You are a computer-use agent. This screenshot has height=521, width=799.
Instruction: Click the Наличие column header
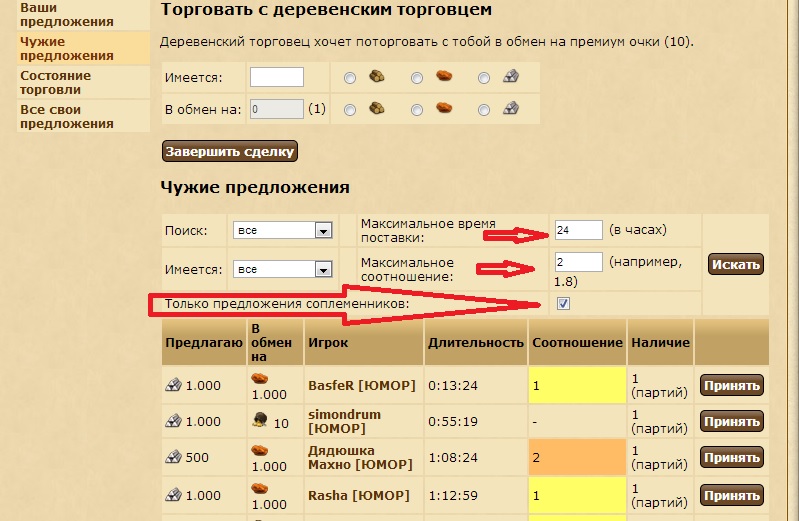pos(660,343)
